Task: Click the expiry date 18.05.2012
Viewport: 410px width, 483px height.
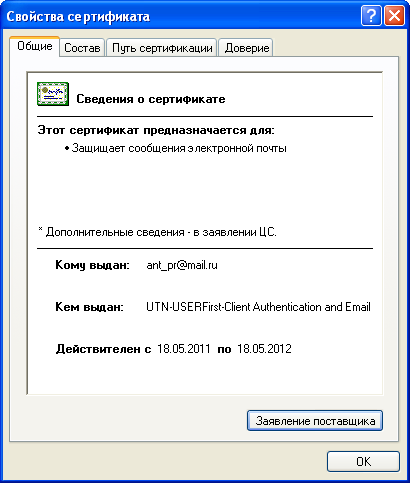Action: tap(264, 349)
